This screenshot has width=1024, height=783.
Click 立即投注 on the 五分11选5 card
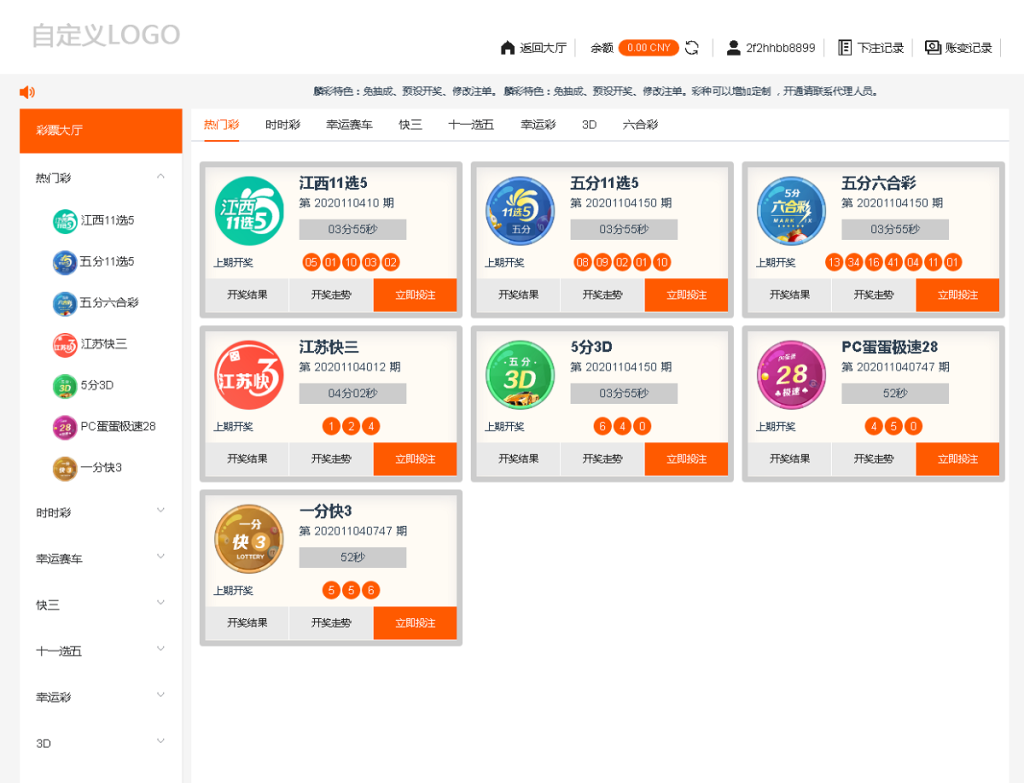(686, 295)
